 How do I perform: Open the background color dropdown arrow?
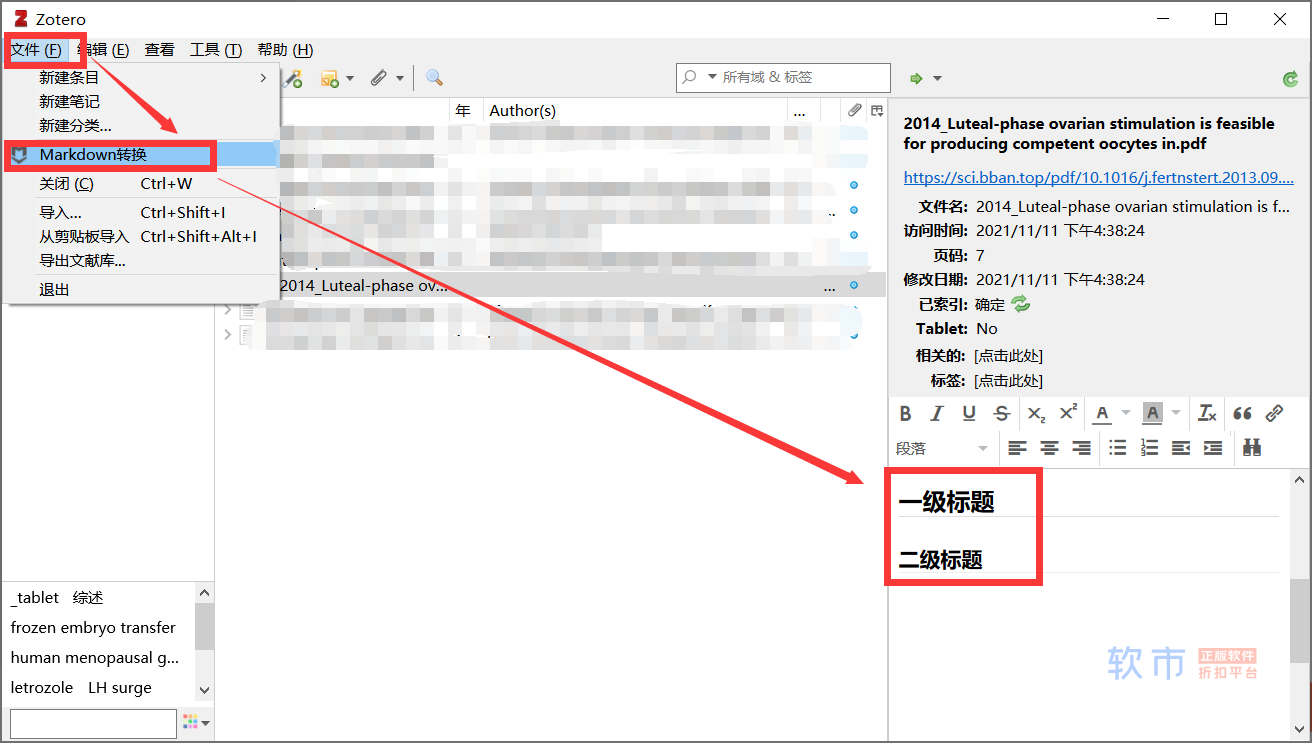[x=1175, y=413]
